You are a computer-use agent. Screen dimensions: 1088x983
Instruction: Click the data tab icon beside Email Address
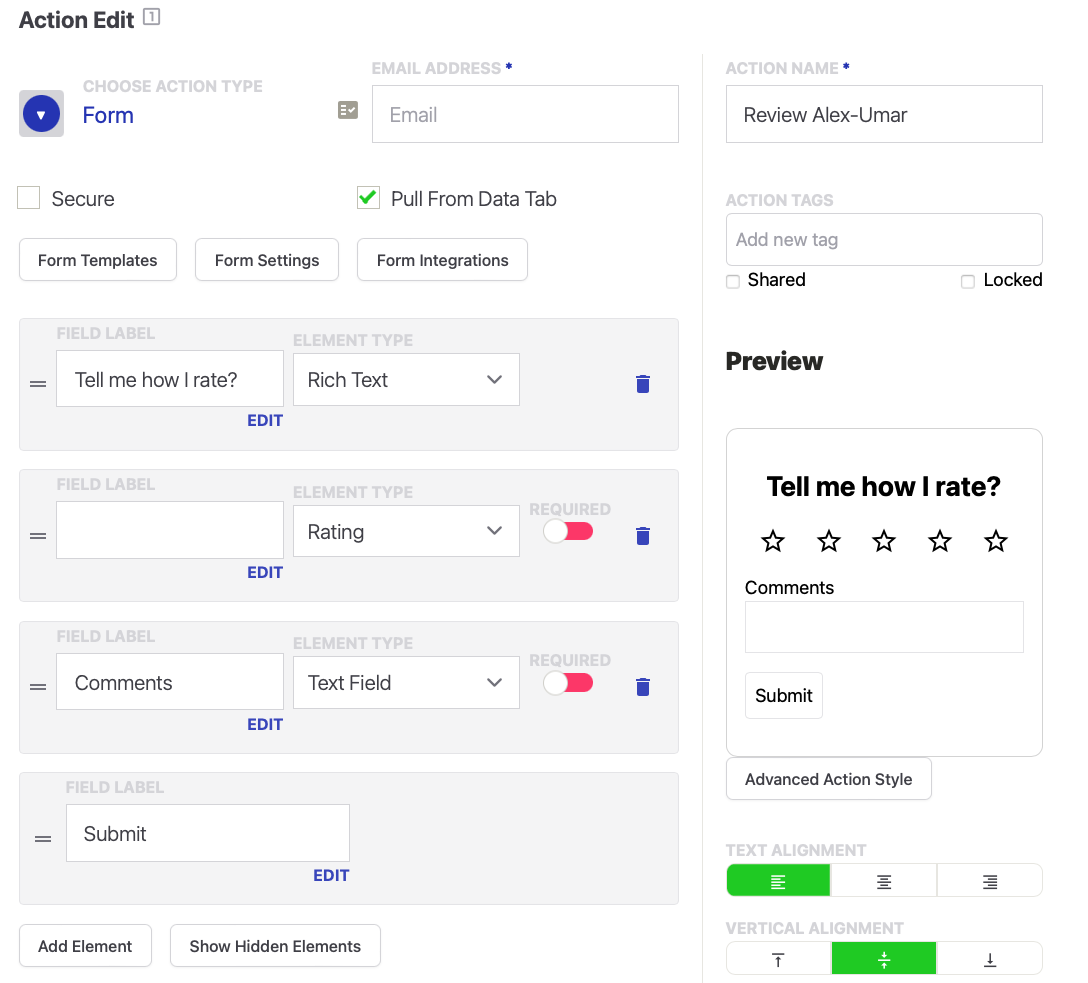348,110
